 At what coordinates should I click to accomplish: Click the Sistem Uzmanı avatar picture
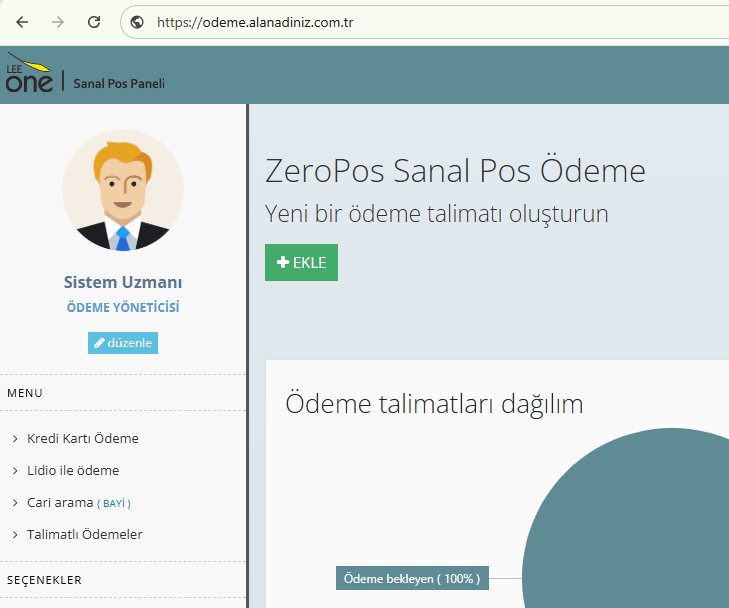pyautogui.click(x=122, y=190)
